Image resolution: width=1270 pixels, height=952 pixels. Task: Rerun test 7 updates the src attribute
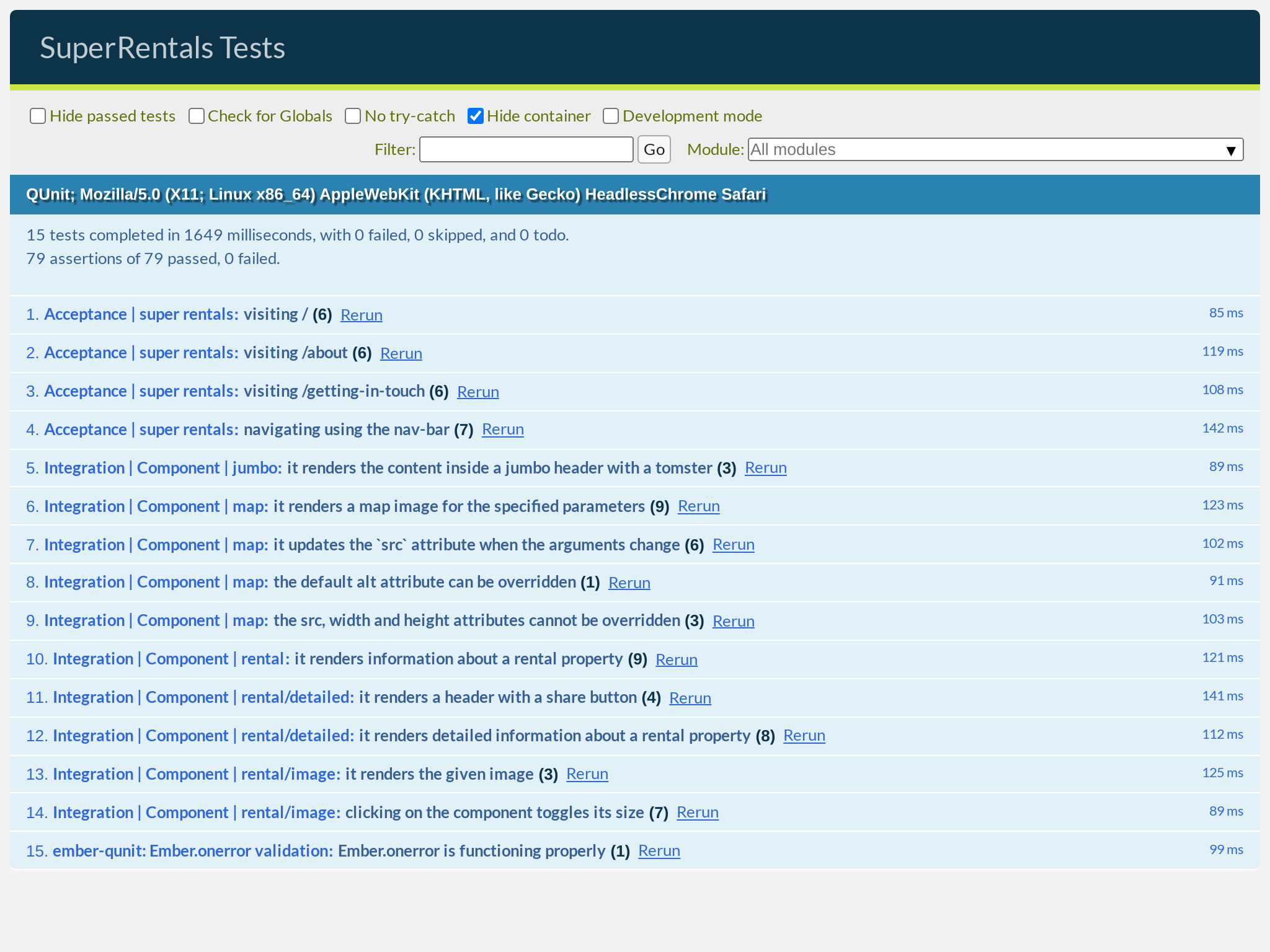[734, 545]
